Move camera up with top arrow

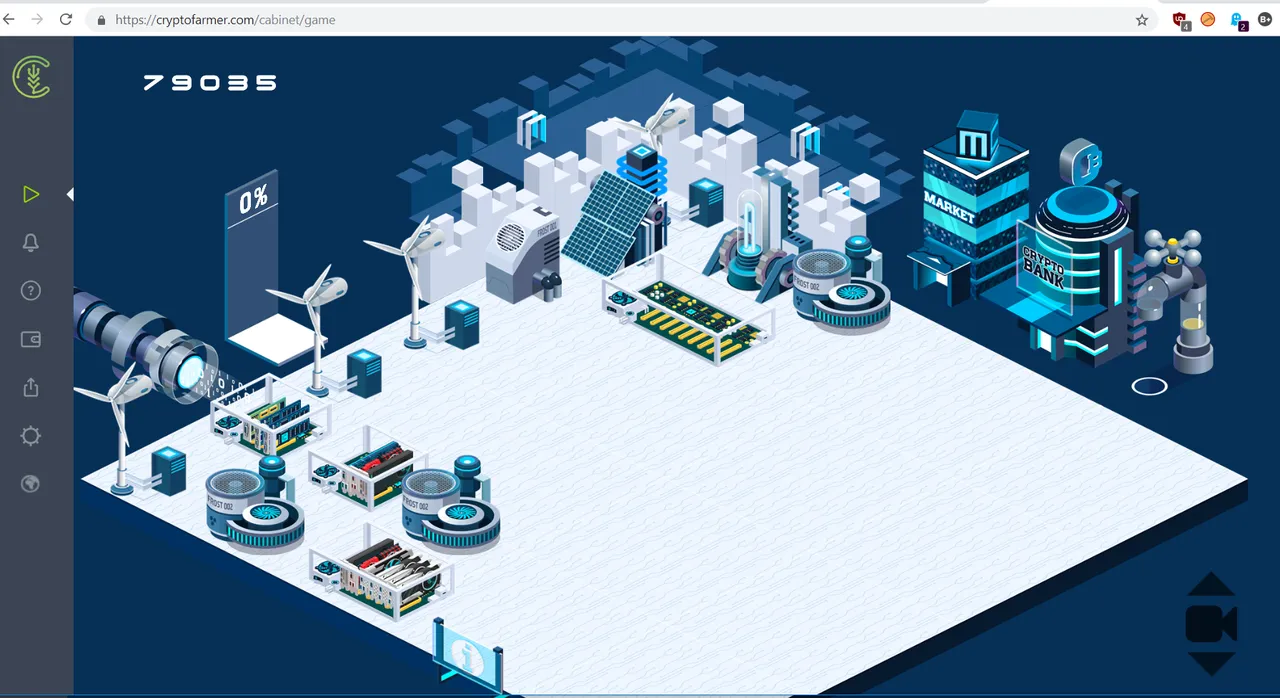(1211, 584)
